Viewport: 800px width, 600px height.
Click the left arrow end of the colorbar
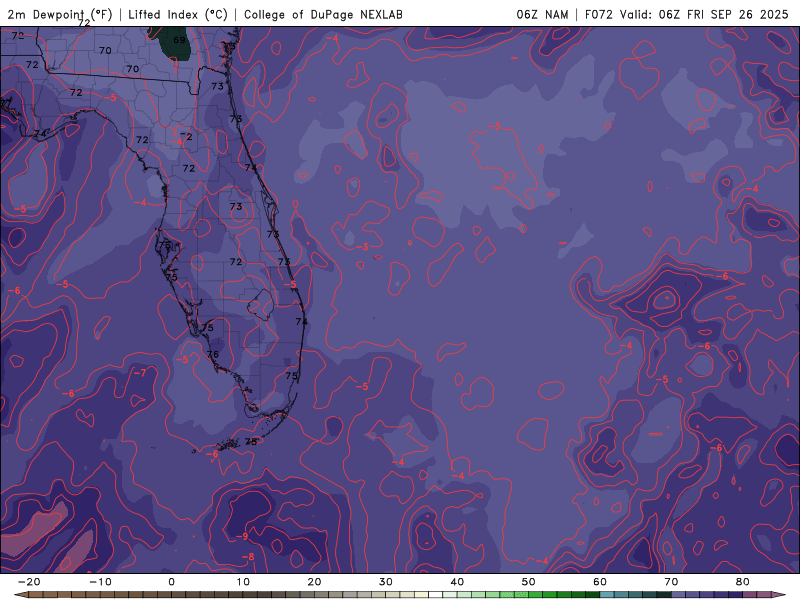pos(20,595)
